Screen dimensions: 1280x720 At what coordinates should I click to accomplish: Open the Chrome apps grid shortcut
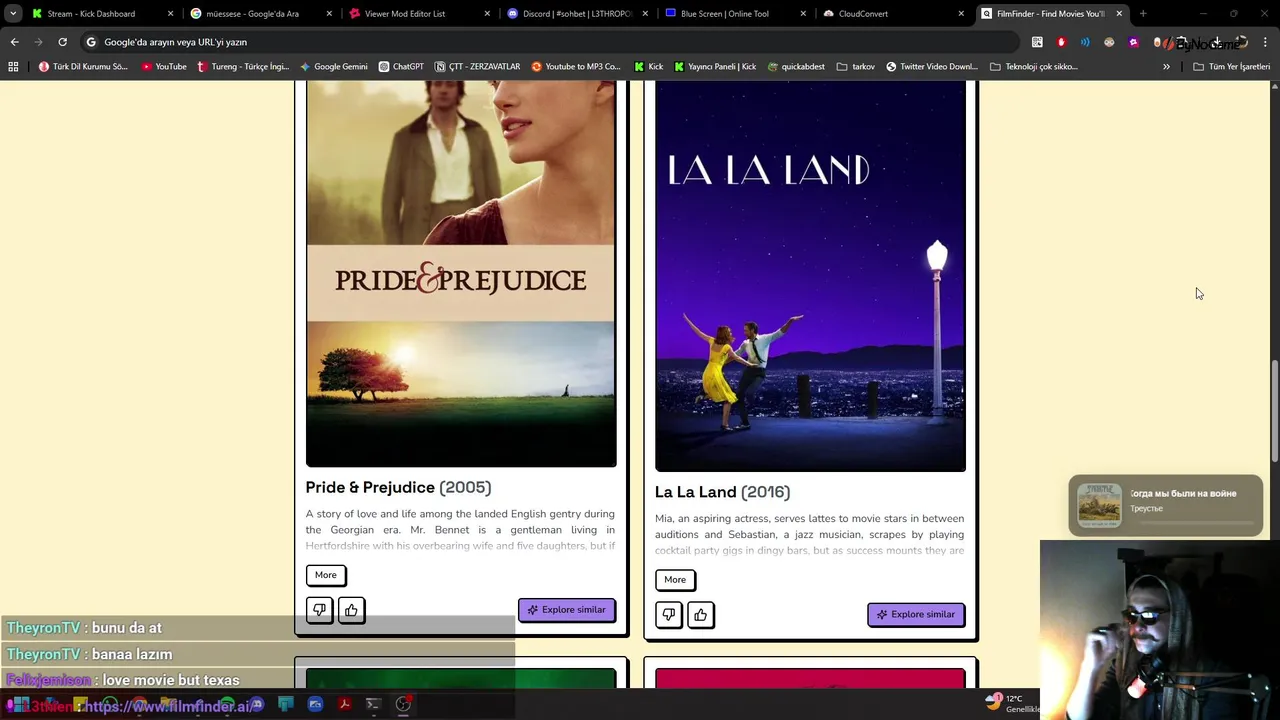pos(13,67)
